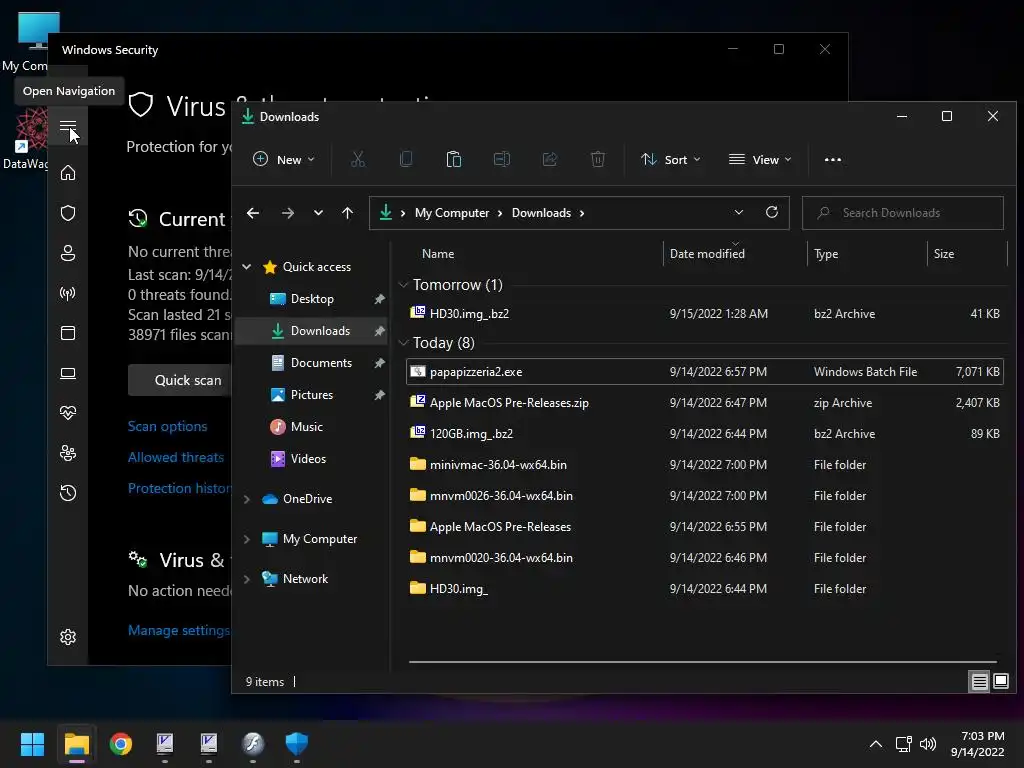Screen dimensions: 1024x768
Task: Open Manage settings link
Action: (x=179, y=630)
